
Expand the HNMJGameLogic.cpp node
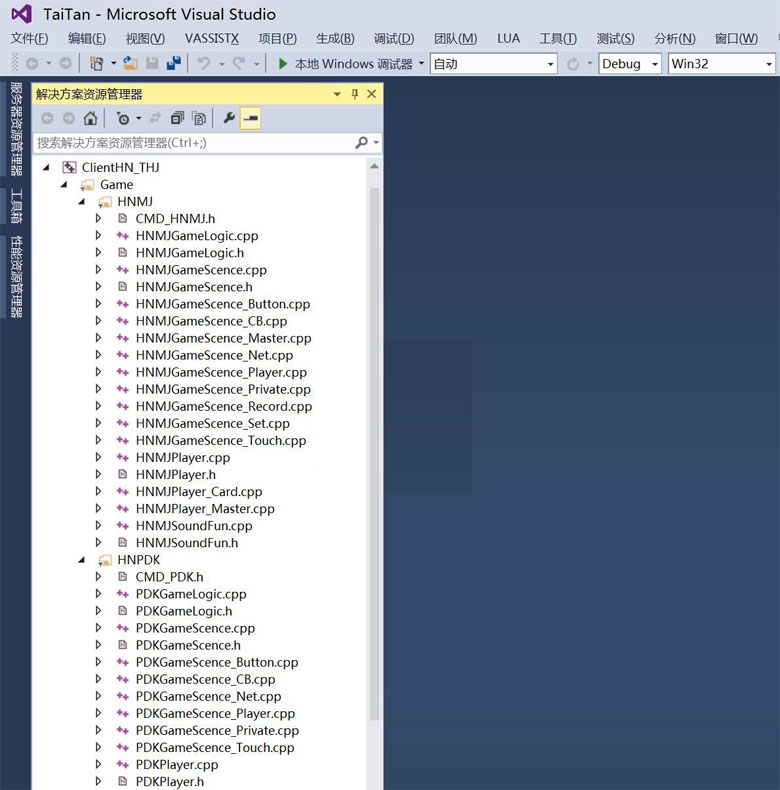[x=98, y=236]
